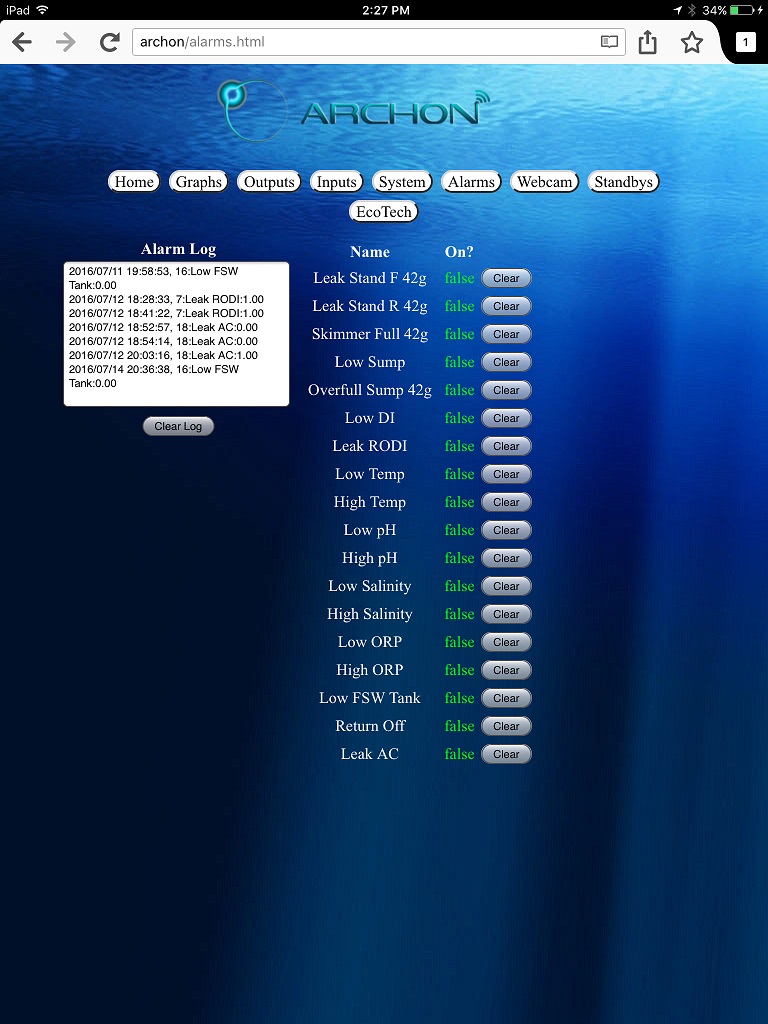
Task: Tap the archon/alarms.html address field
Action: tap(360, 42)
